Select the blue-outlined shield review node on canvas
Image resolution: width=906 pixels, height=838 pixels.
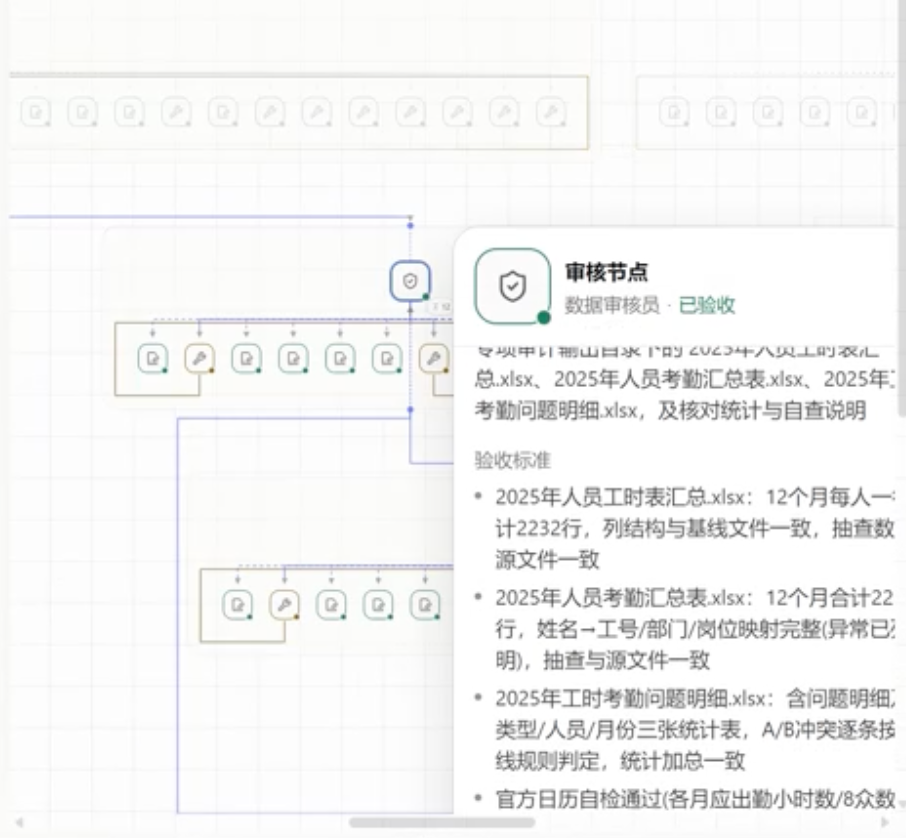(410, 281)
